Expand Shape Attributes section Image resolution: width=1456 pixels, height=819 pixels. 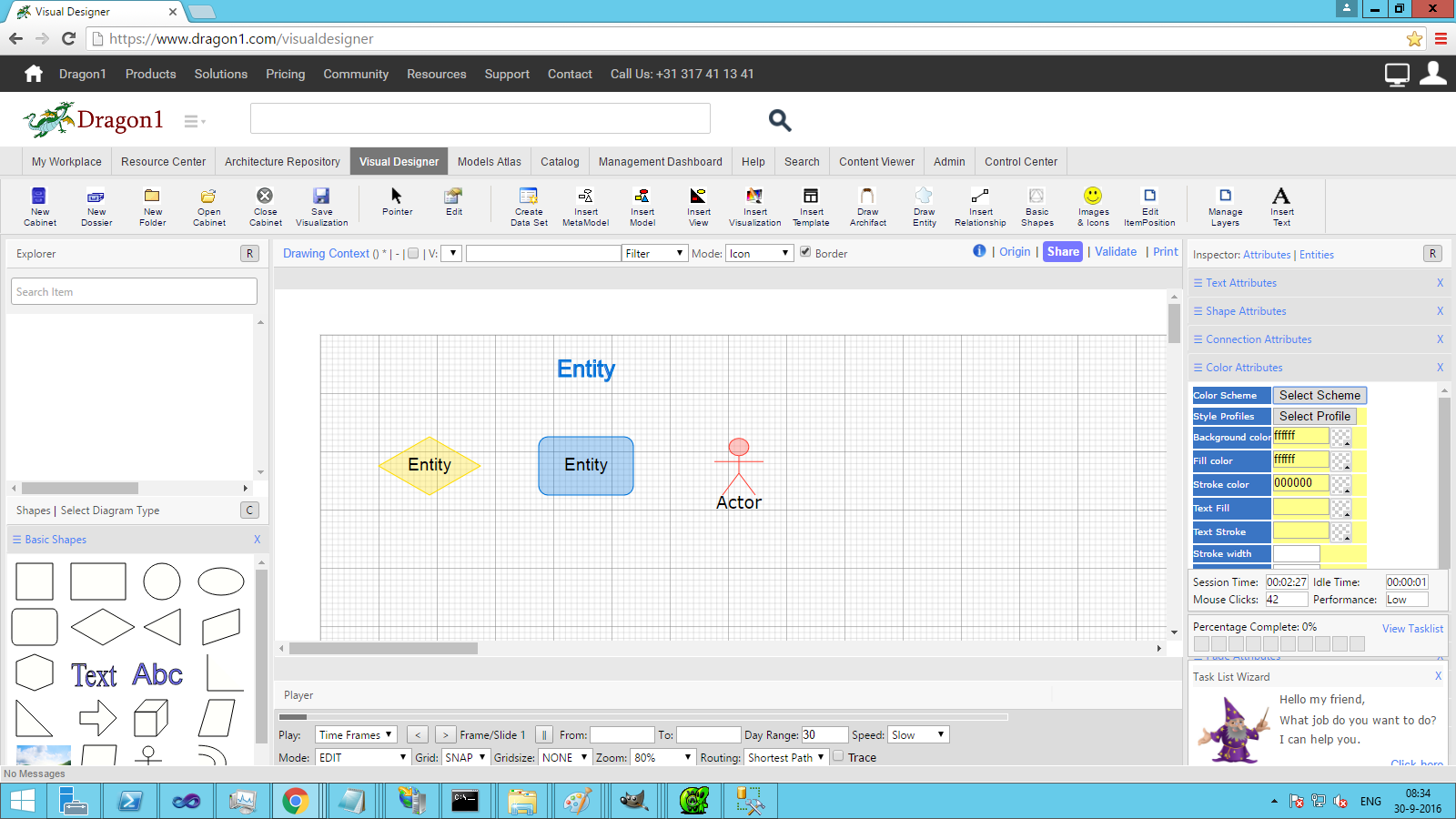pyautogui.click(x=1246, y=311)
